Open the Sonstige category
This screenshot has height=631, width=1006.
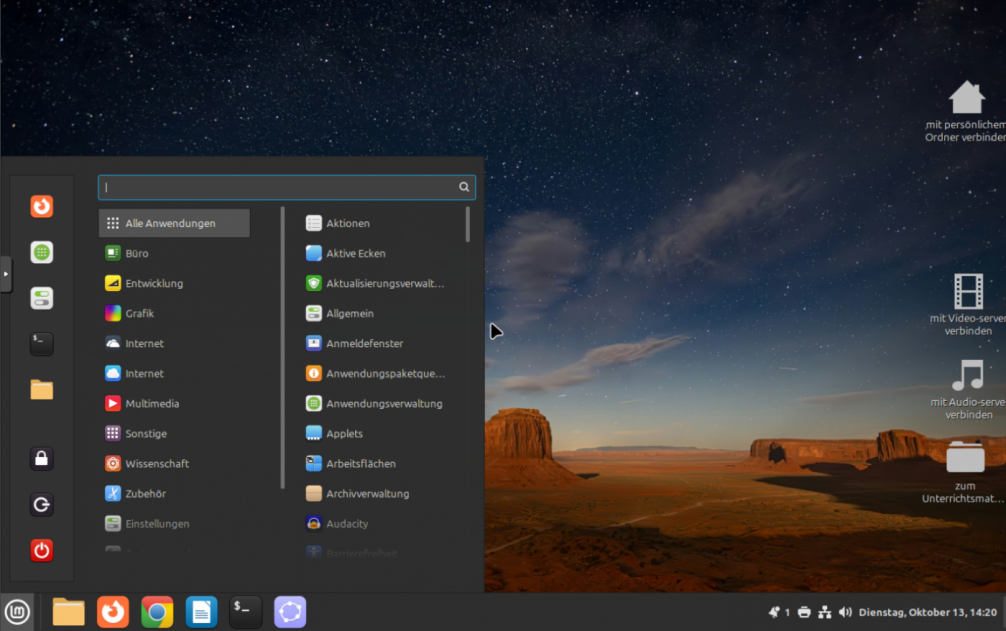pyautogui.click(x=175, y=433)
